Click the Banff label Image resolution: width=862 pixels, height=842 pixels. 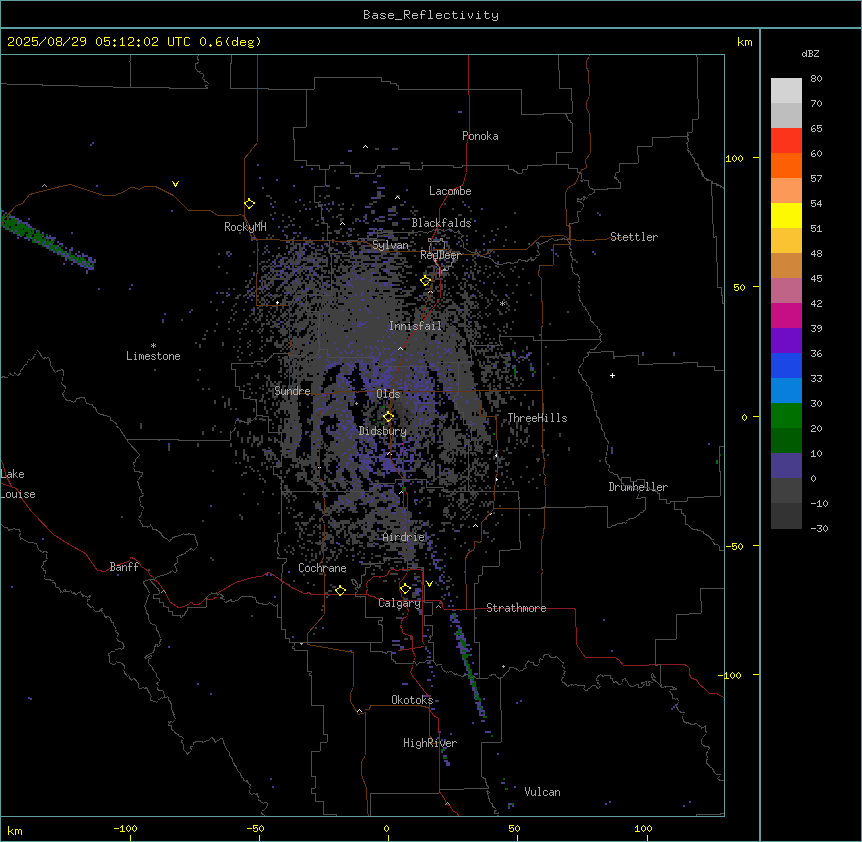pos(124,567)
